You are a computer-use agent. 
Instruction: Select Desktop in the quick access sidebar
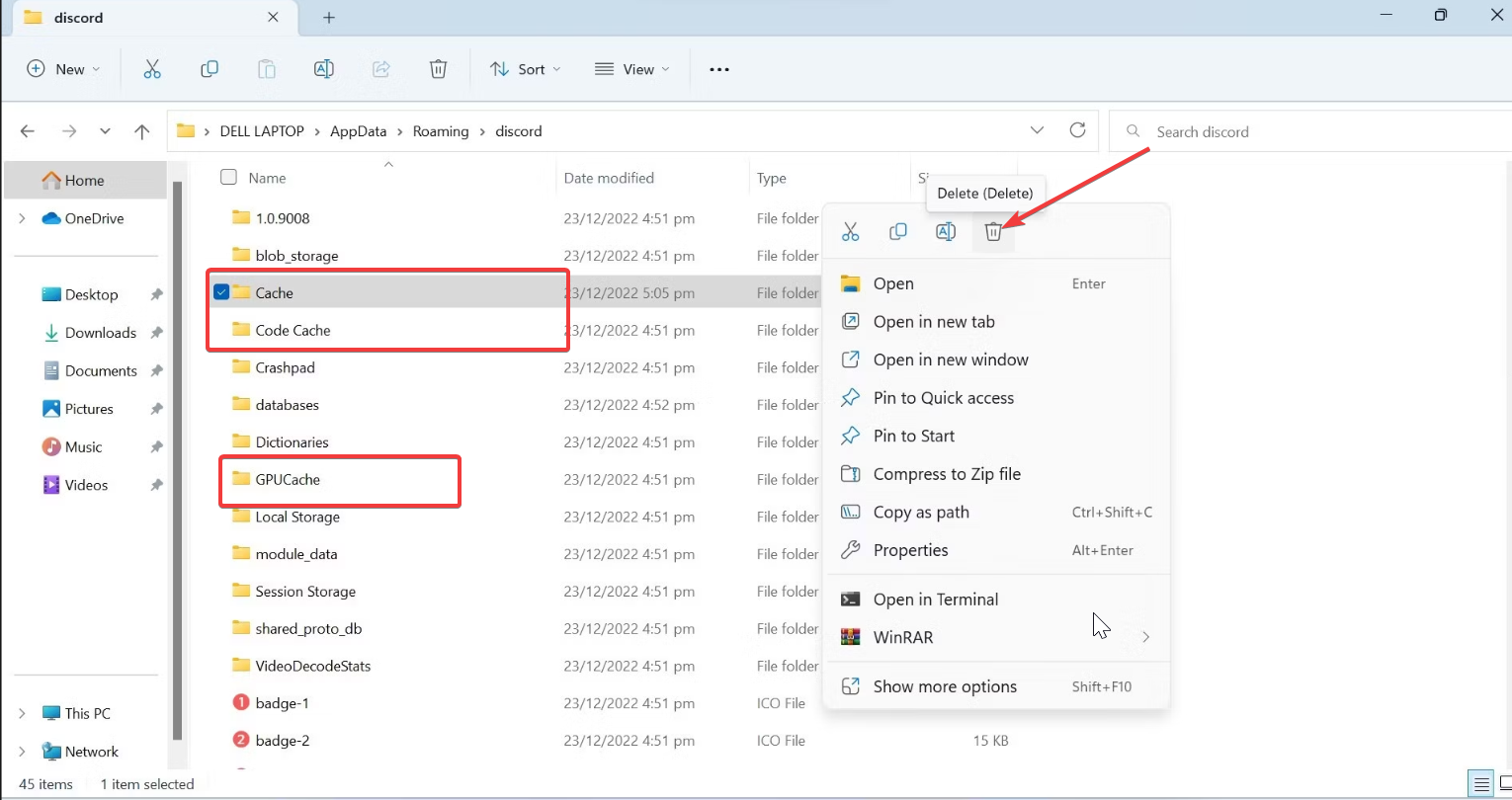91,294
